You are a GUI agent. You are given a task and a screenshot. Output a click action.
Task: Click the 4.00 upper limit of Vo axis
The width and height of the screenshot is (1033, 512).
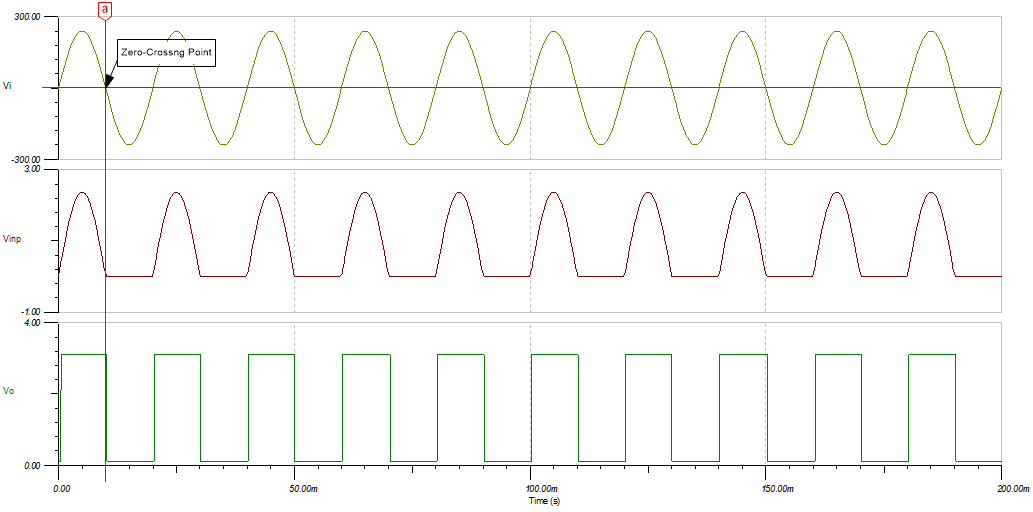(x=33, y=324)
